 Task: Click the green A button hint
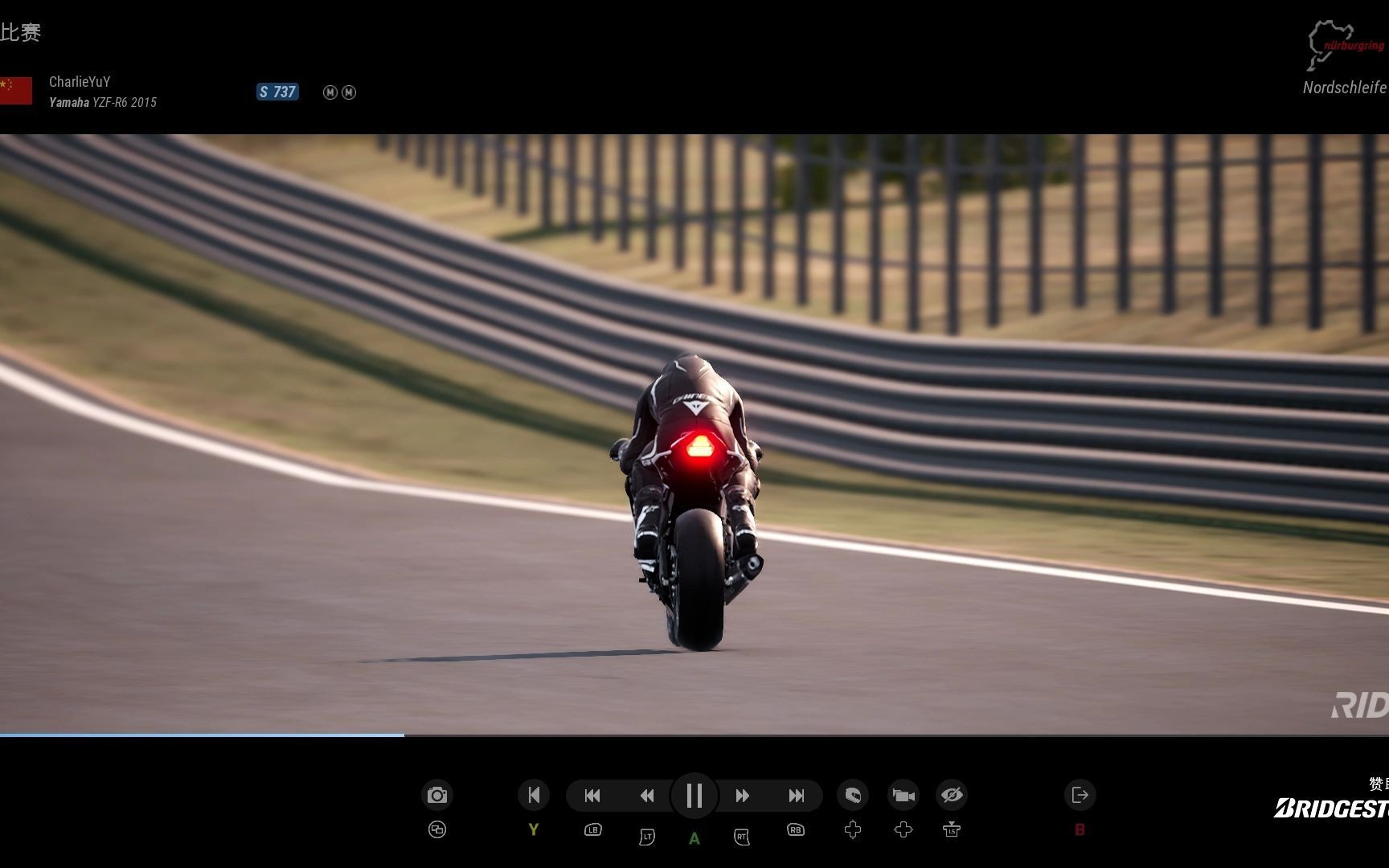coord(694,839)
